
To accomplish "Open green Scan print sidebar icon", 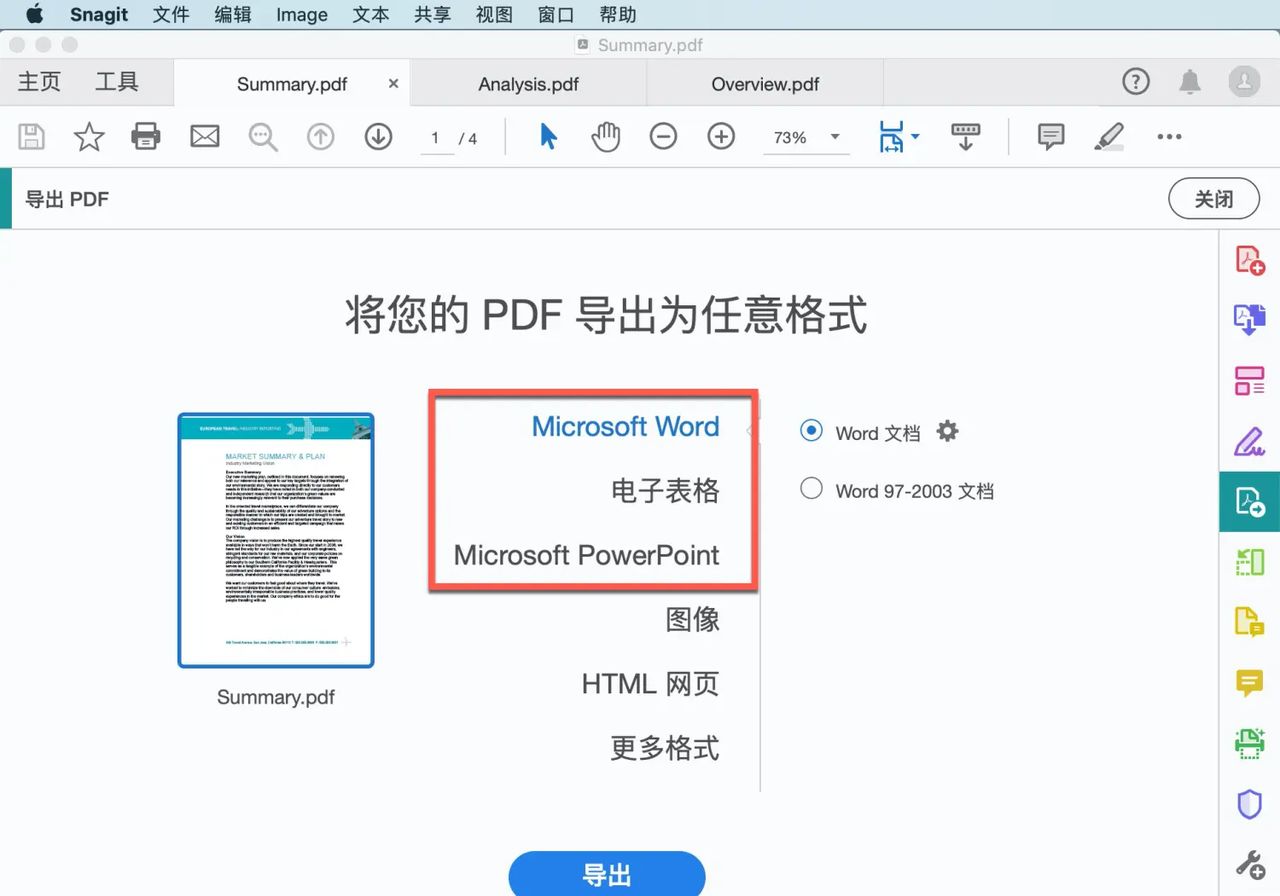I will point(1249,743).
